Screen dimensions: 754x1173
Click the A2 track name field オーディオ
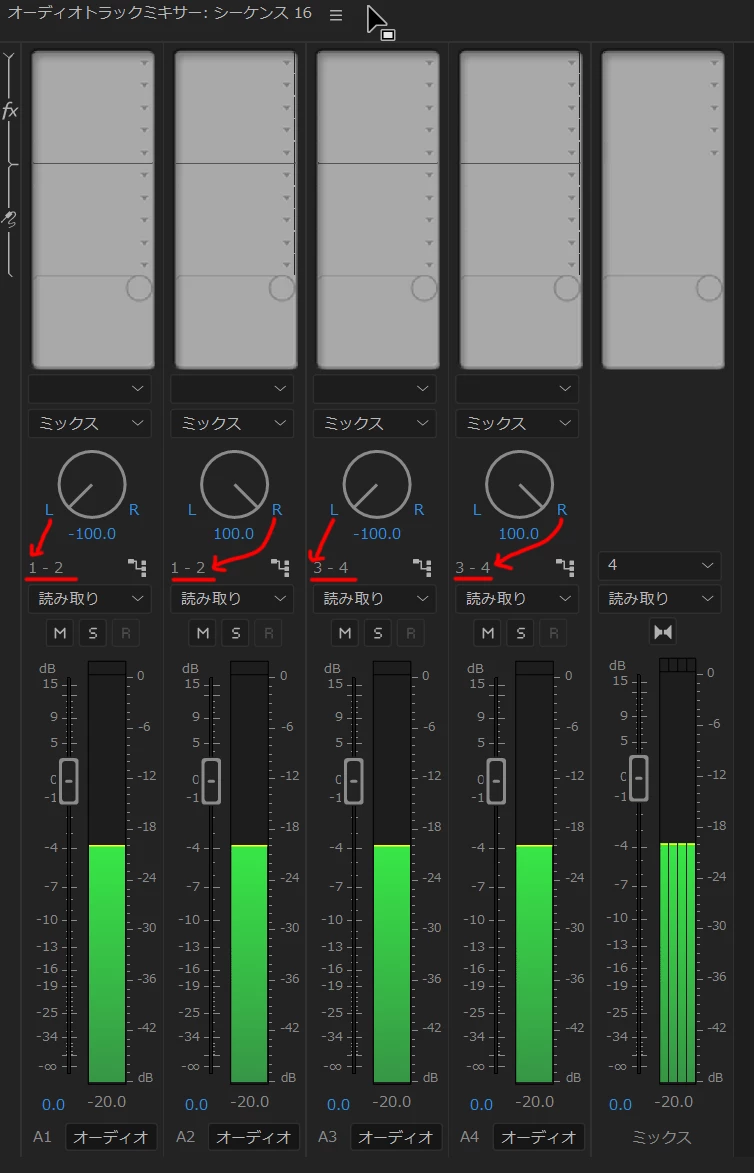(254, 1137)
